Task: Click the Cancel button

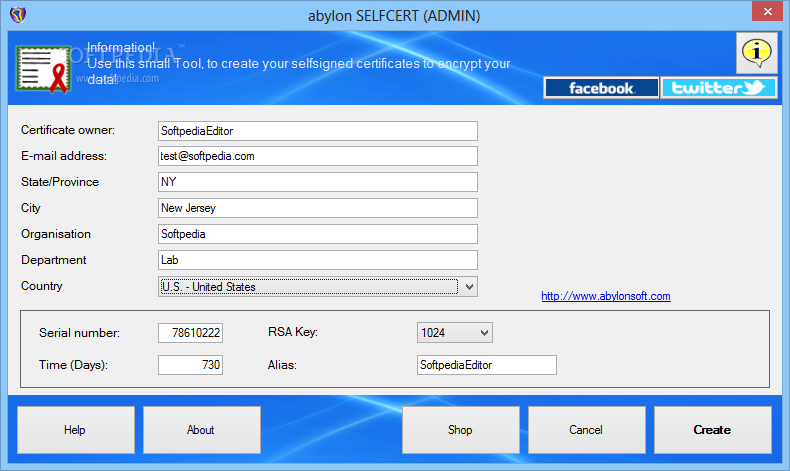Action: click(x=586, y=430)
